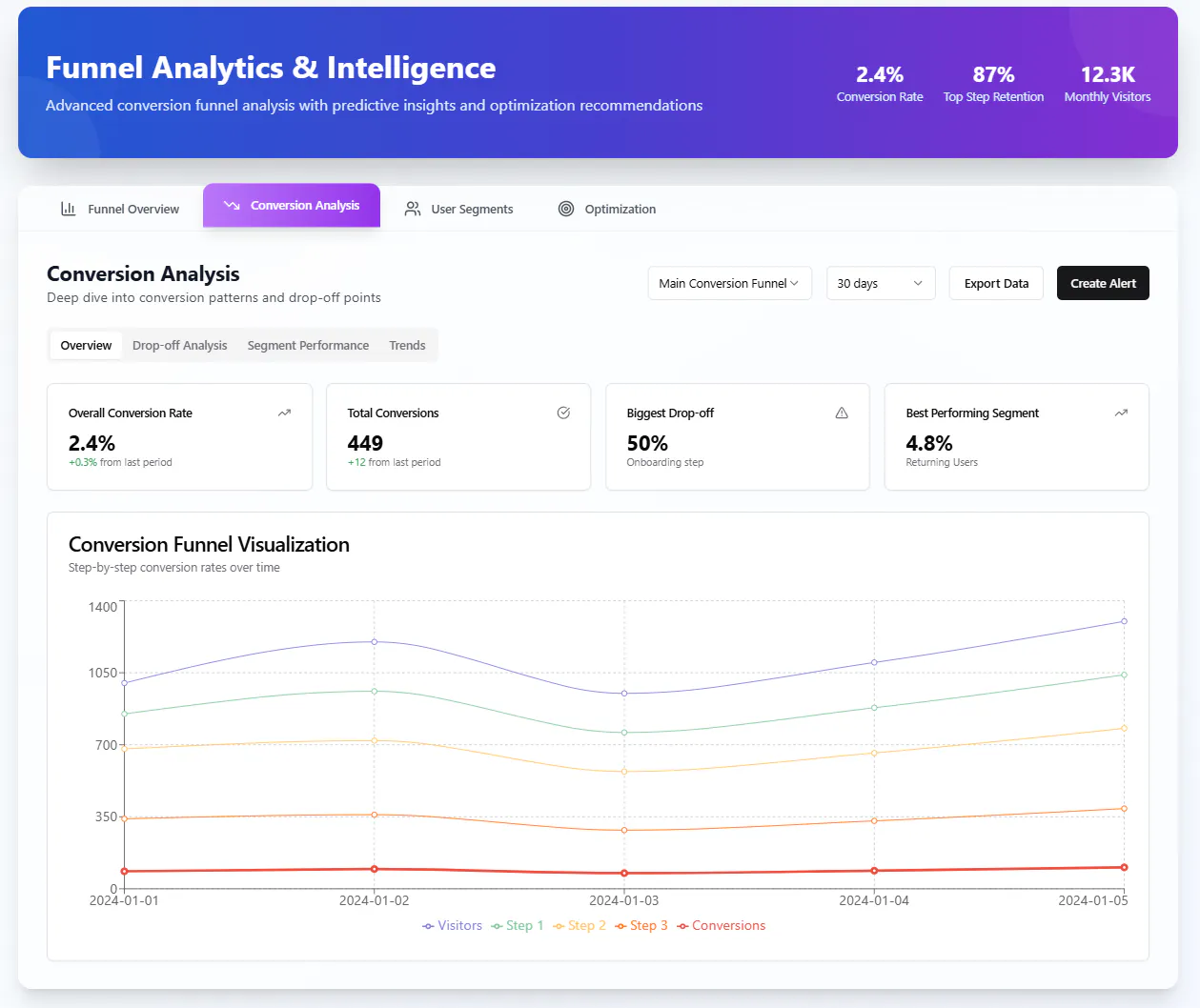Screen dimensions: 1200x1008
Task: Click the Step 1 legend marker icon
Action: 497,926
